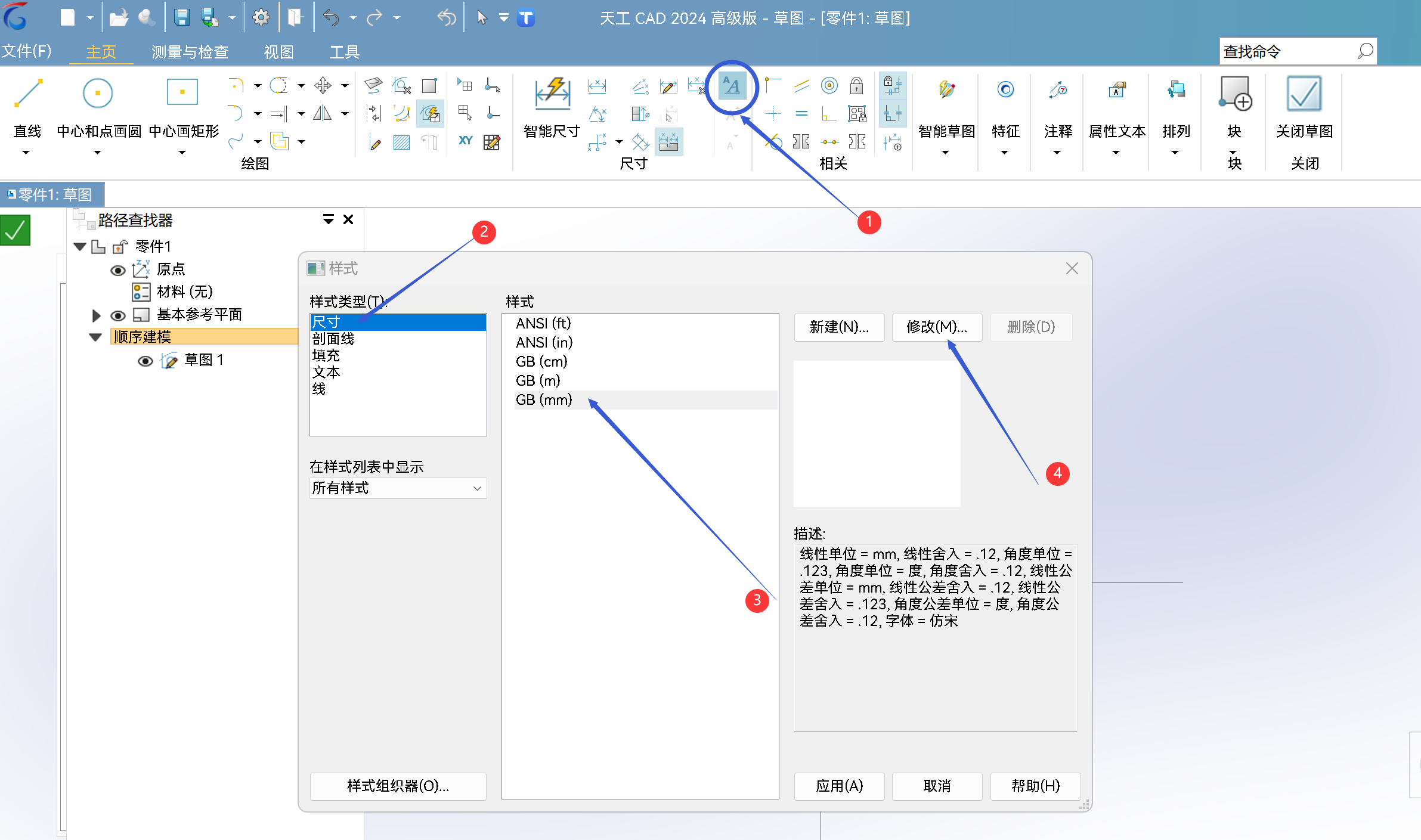Click the 取消 button

pos(937,786)
